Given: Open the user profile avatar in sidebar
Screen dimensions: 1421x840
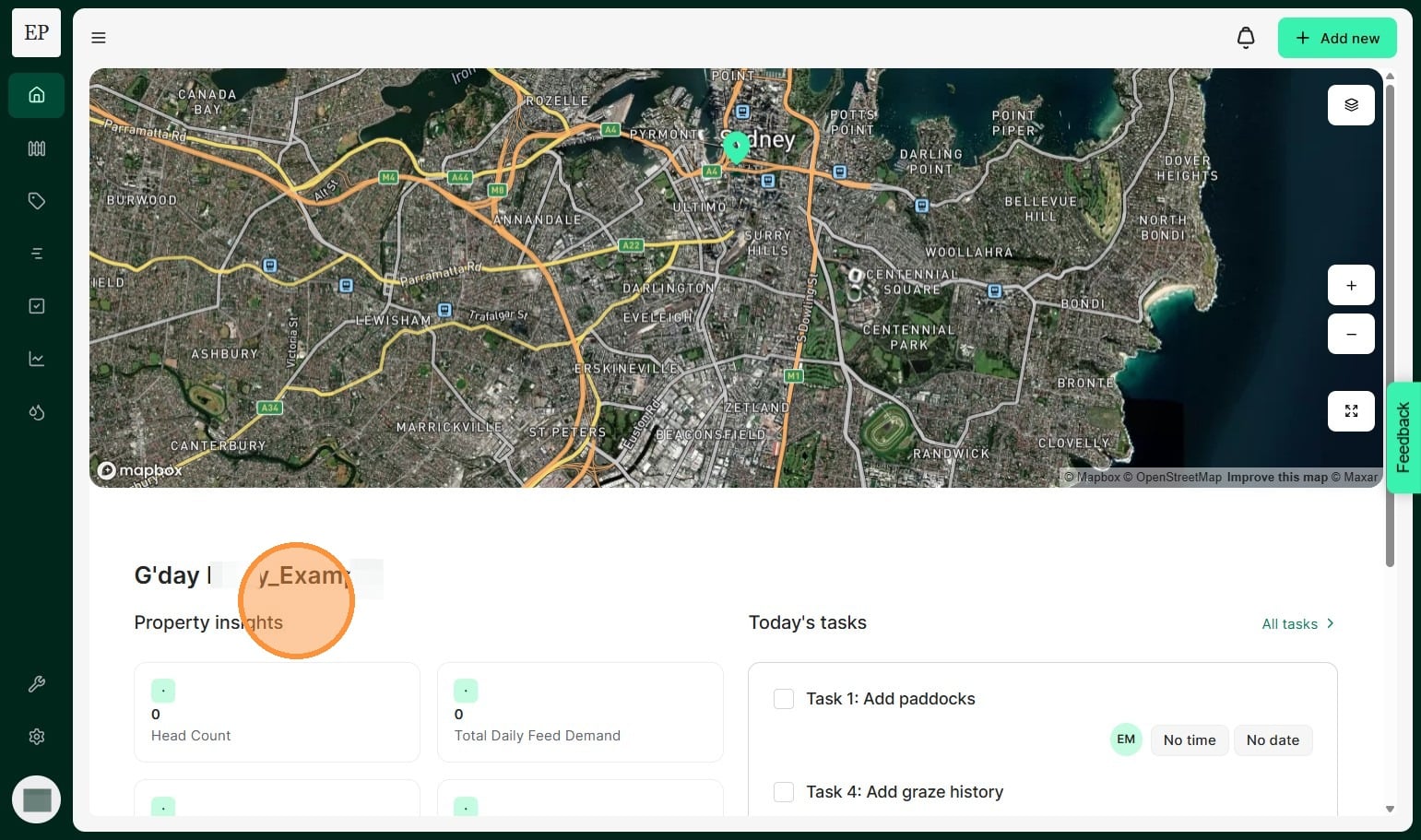Looking at the screenshot, I should [37, 799].
